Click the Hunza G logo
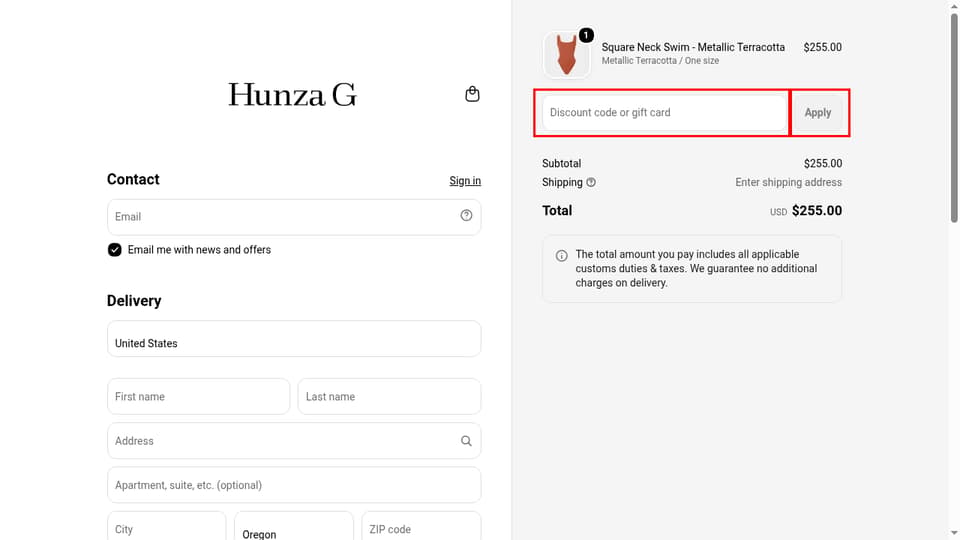This screenshot has height=540, width=960. [x=293, y=95]
